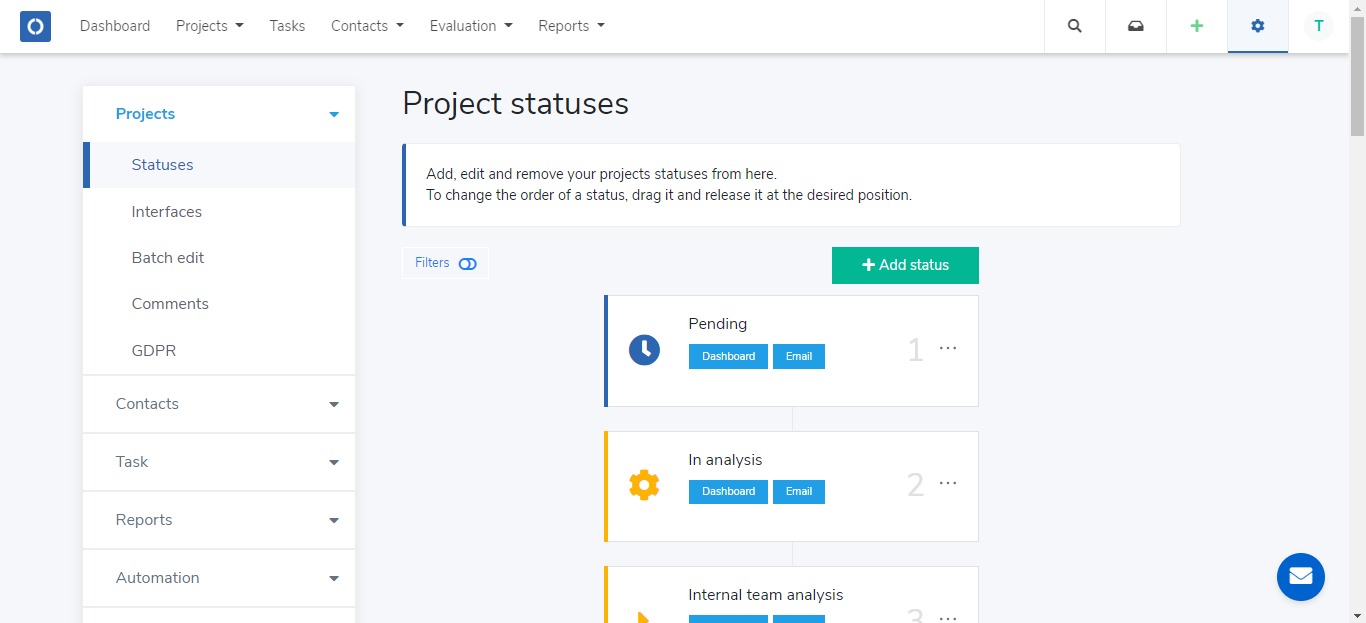Click the scrollbar down arrow

point(1358,615)
